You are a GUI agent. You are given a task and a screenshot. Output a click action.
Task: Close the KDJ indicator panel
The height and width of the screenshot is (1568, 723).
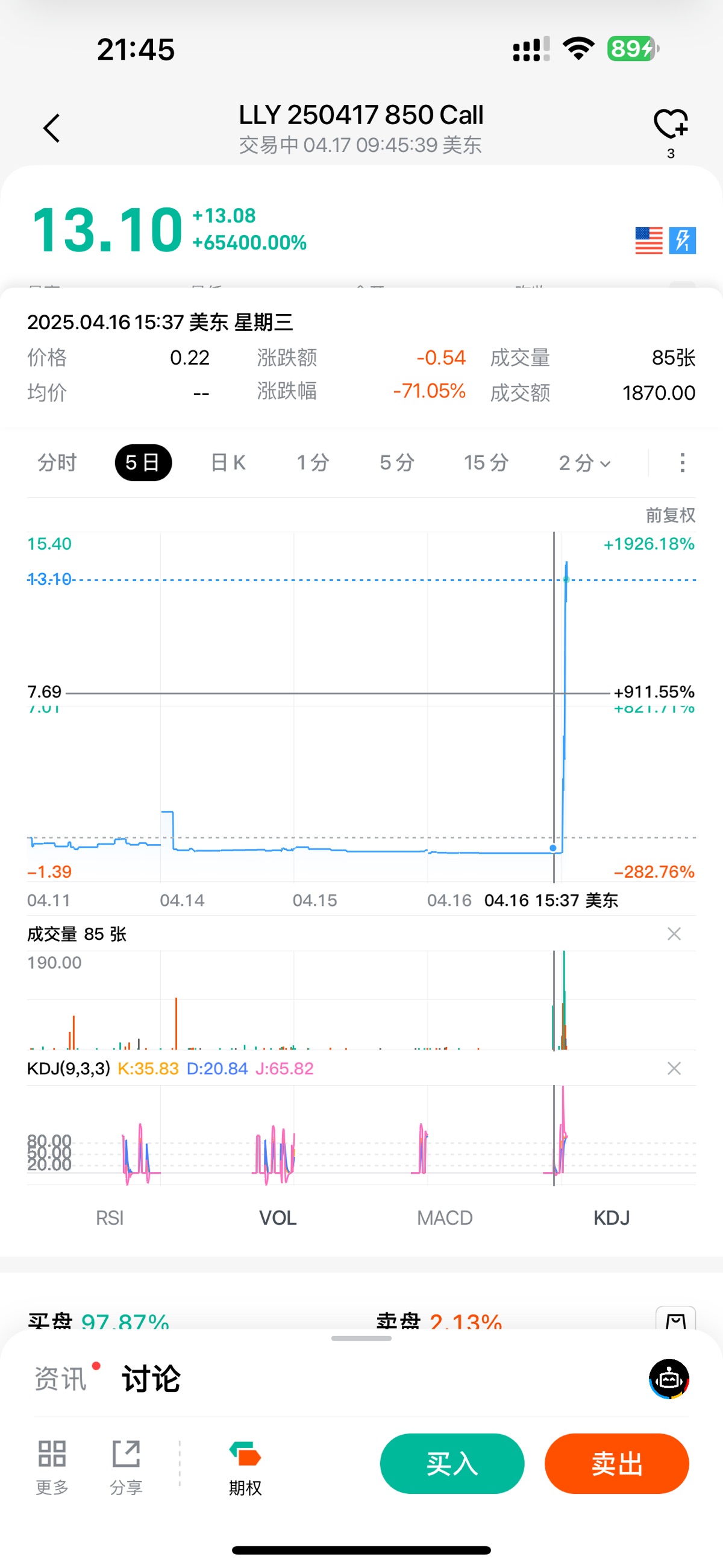point(674,1068)
